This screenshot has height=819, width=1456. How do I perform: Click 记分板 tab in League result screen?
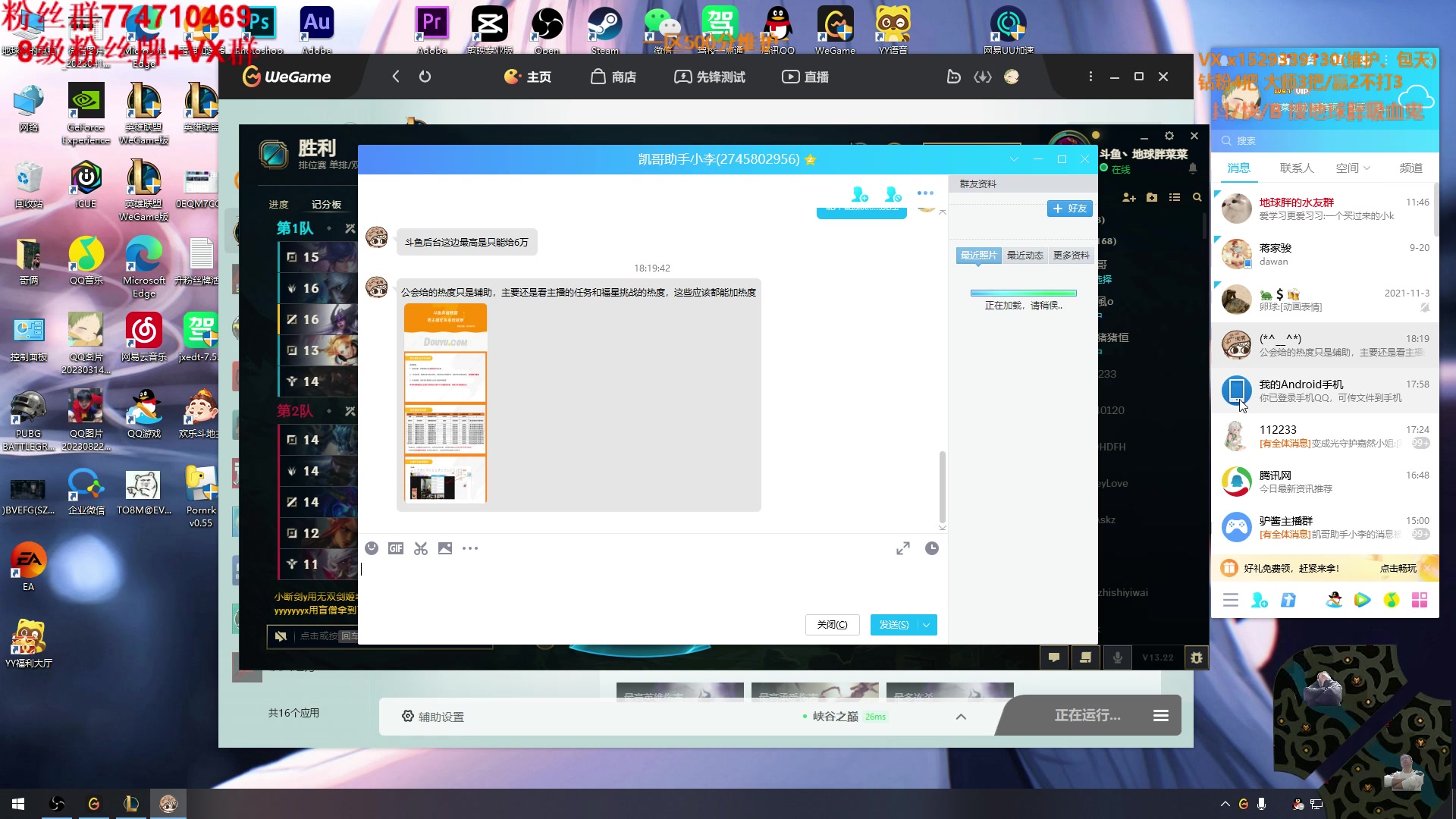326,205
